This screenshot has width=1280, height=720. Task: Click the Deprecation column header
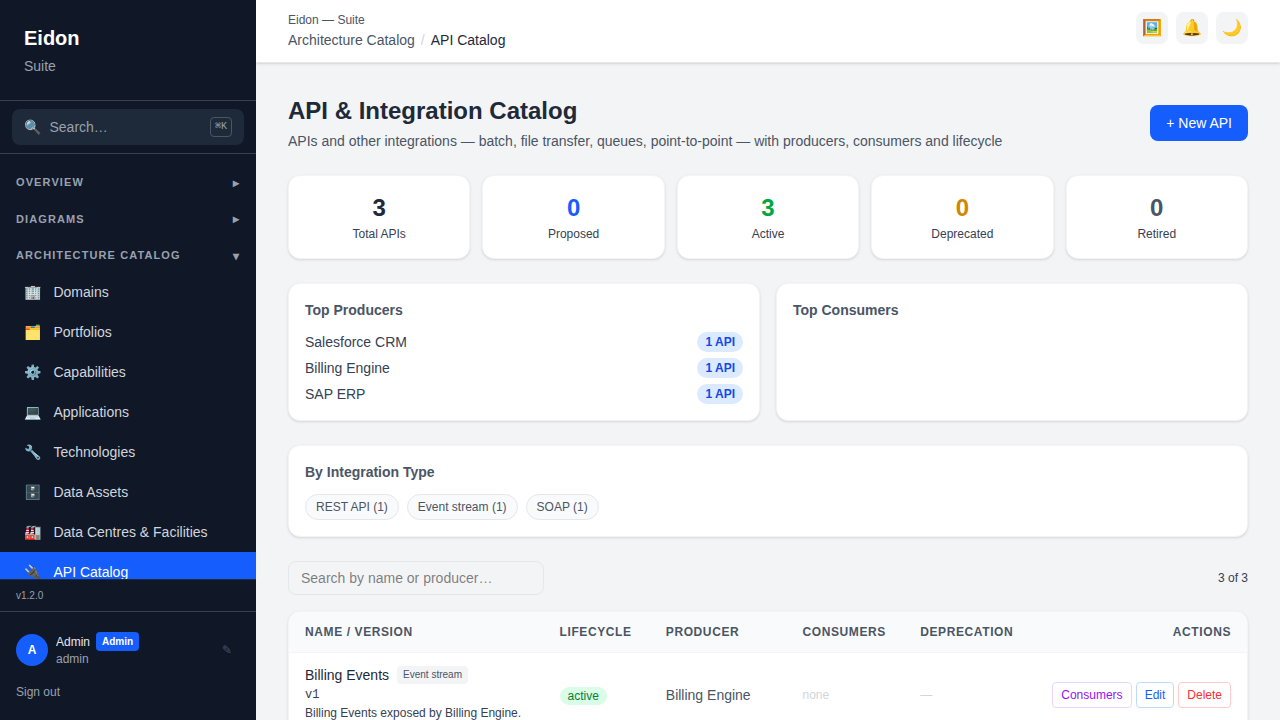pyautogui.click(x=967, y=632)
